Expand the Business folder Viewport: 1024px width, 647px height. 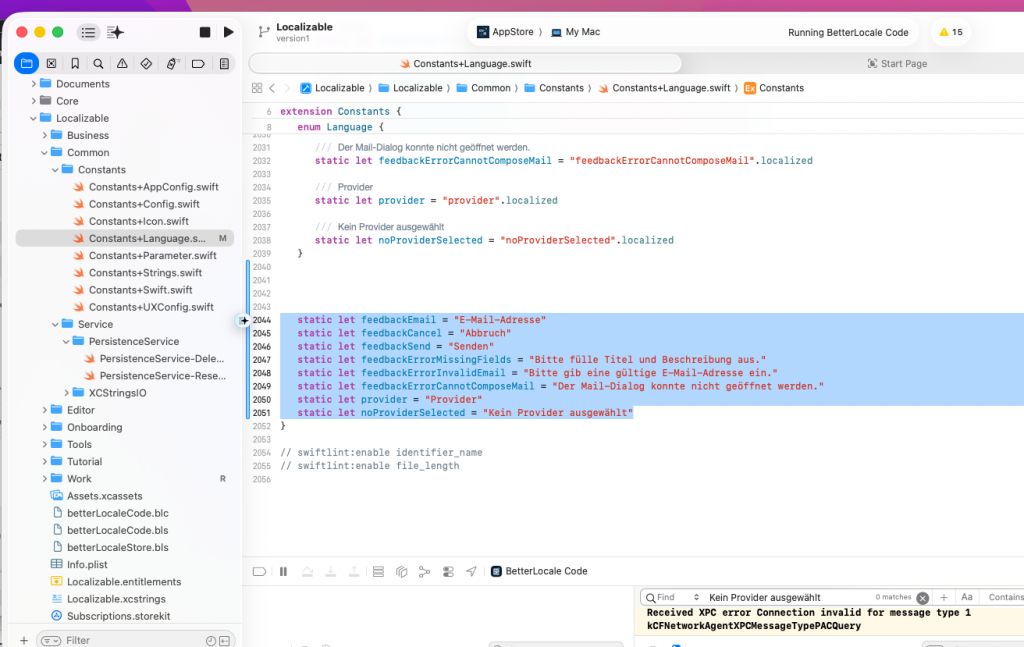click(x=45, y=135)
